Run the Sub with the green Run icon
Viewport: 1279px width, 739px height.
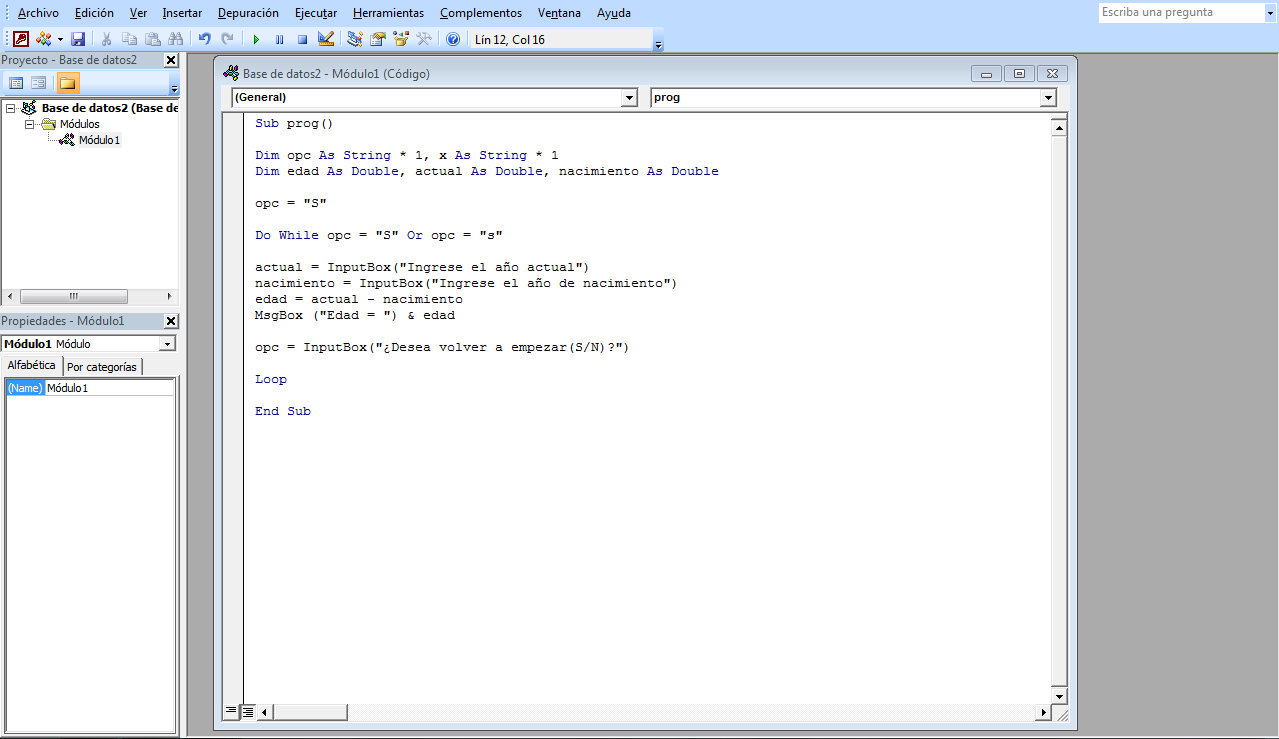[255, 38]
